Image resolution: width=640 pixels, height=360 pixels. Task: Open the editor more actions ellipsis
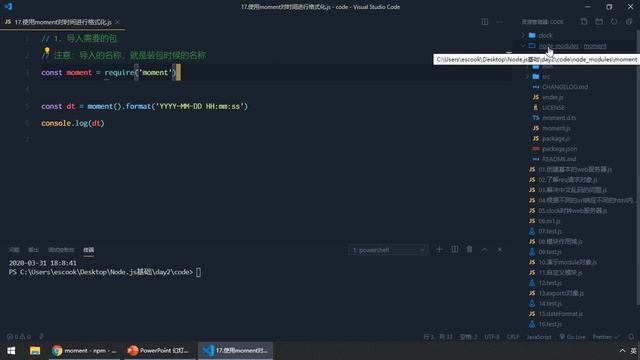point(500,22)
